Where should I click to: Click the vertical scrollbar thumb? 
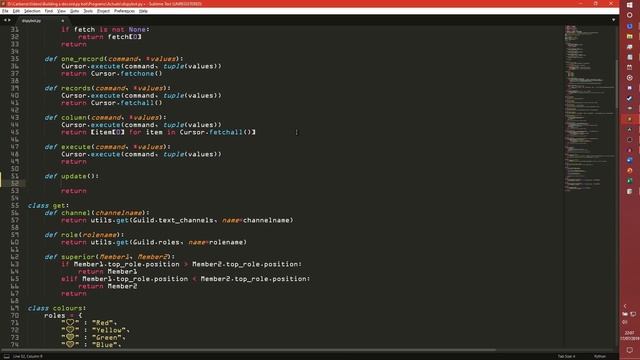click(x=616, y=84)
